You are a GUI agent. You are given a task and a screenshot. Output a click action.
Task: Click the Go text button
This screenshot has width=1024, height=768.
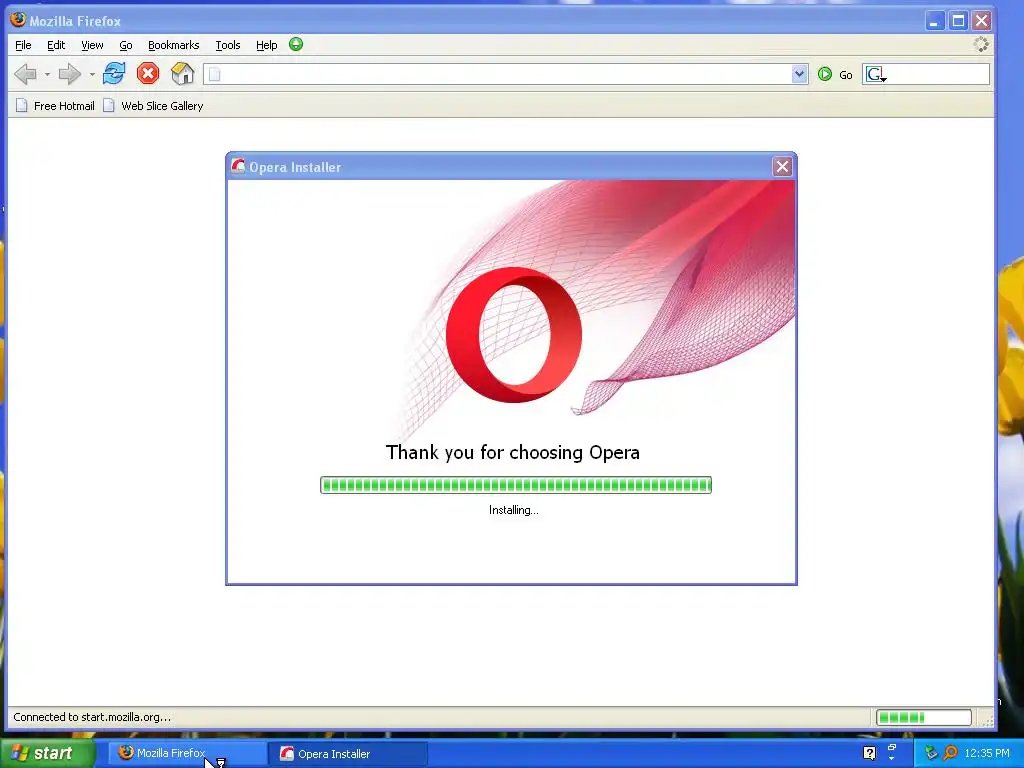[846, 75]
